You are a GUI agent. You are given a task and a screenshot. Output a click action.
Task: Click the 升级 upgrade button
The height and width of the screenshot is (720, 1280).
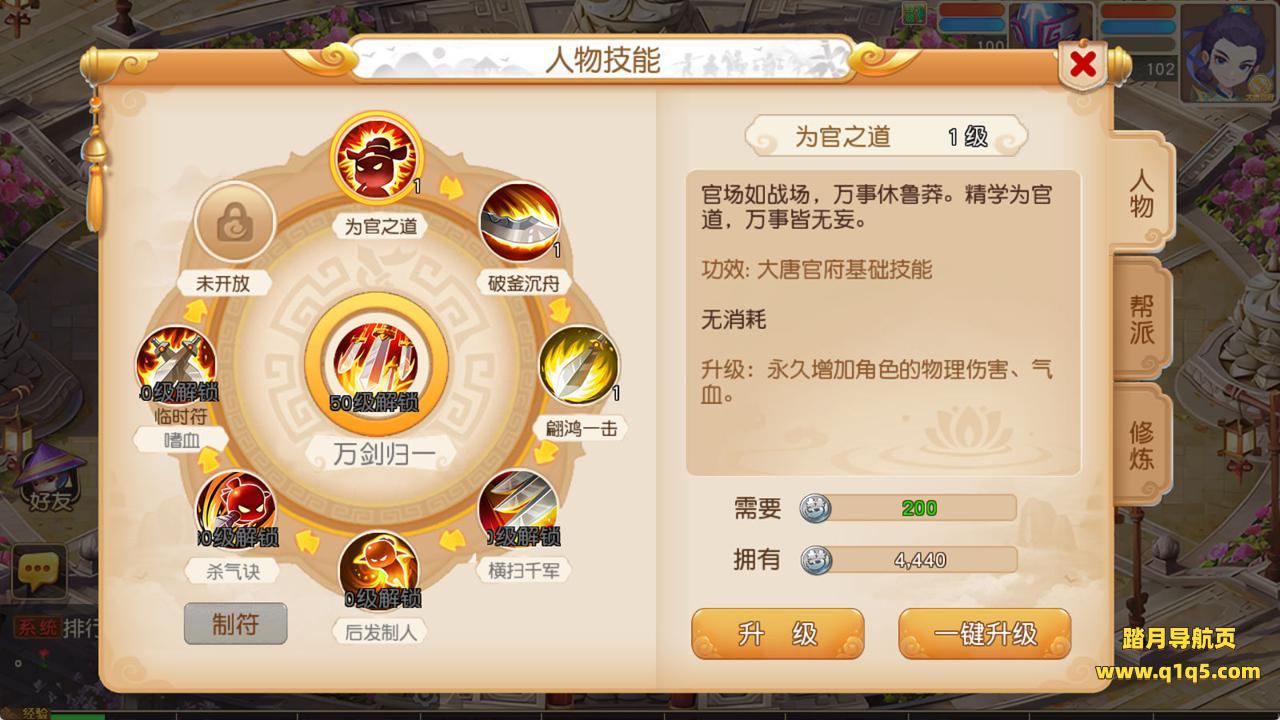coord(778,633)
